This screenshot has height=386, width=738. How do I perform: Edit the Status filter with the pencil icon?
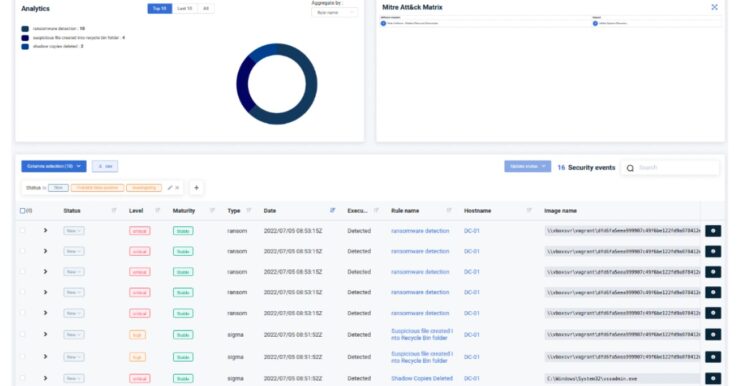170,188
